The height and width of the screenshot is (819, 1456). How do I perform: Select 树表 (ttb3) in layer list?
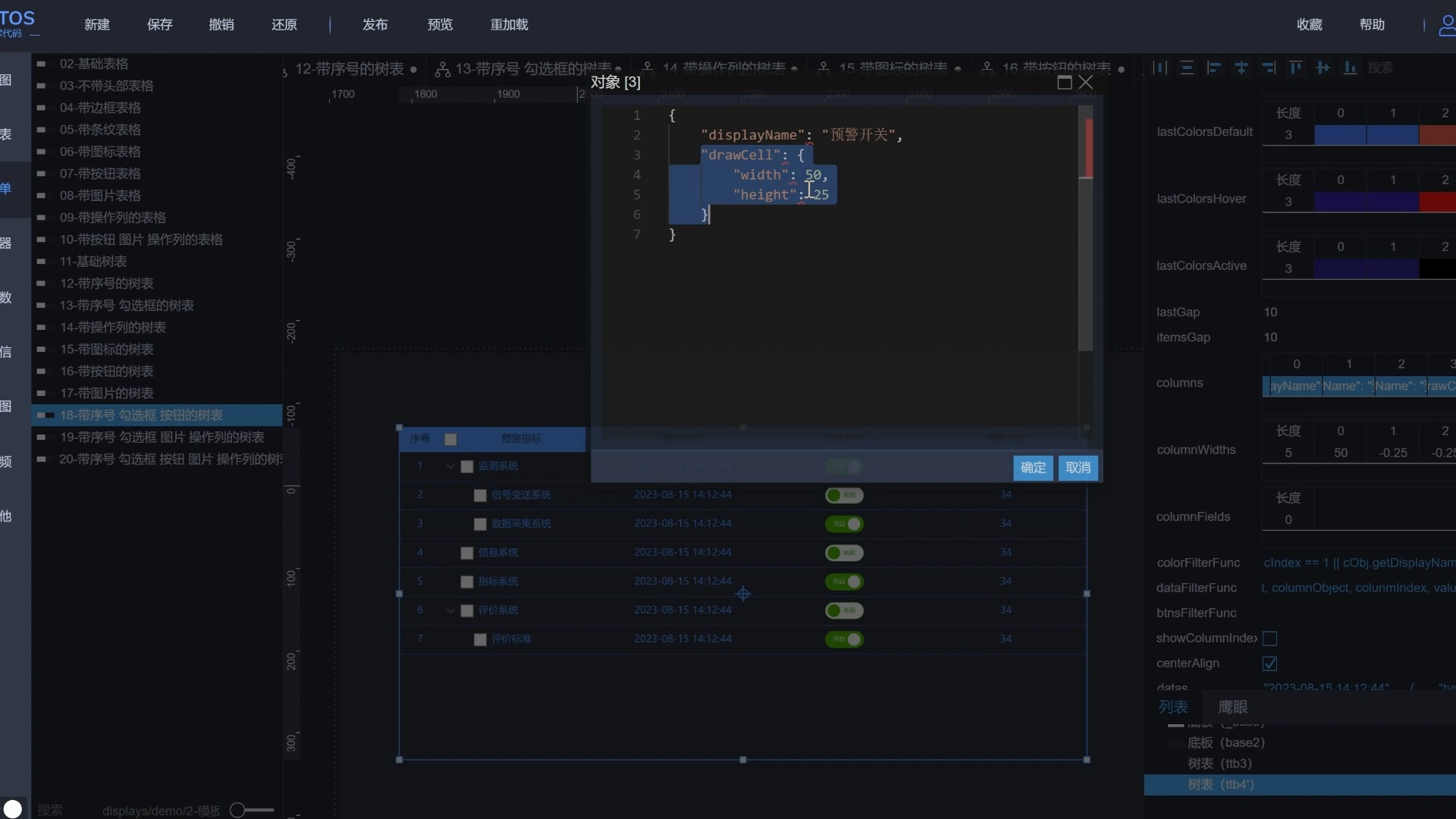point(1219,764)
